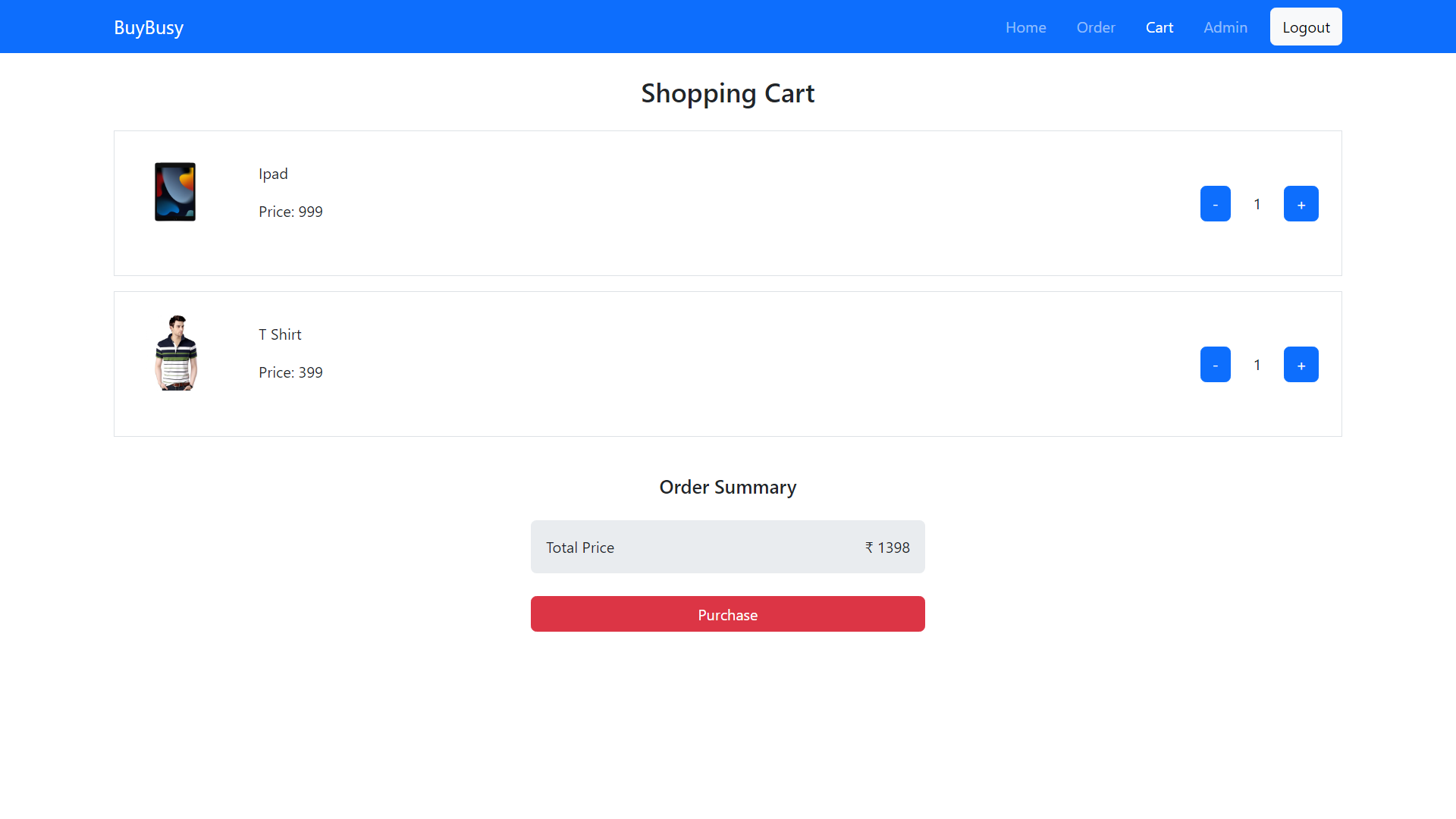Image resolution: width=1456 pixels, height=819 pixels.
Task: Open the Home page
Action: click(x=1025, y=27)
